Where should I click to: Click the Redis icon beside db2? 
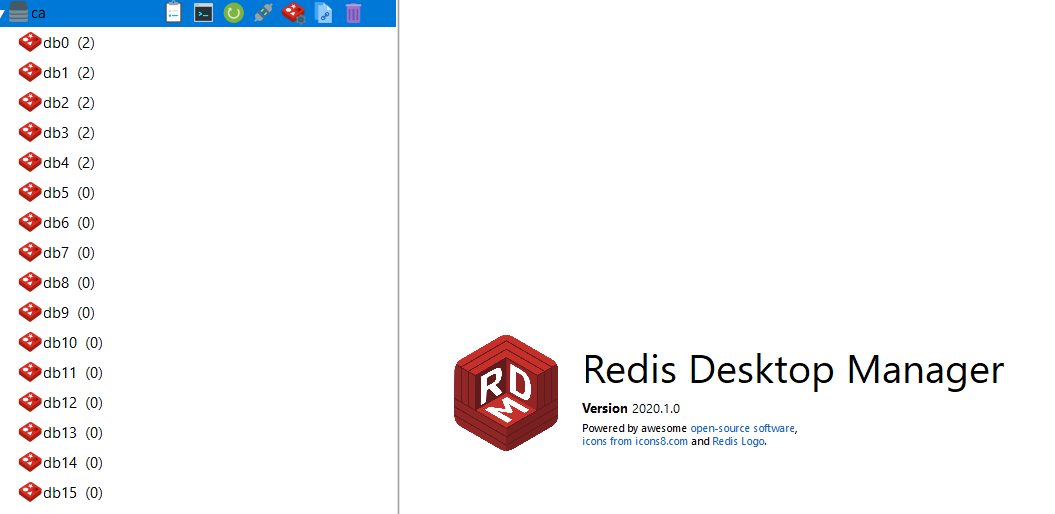30,102
